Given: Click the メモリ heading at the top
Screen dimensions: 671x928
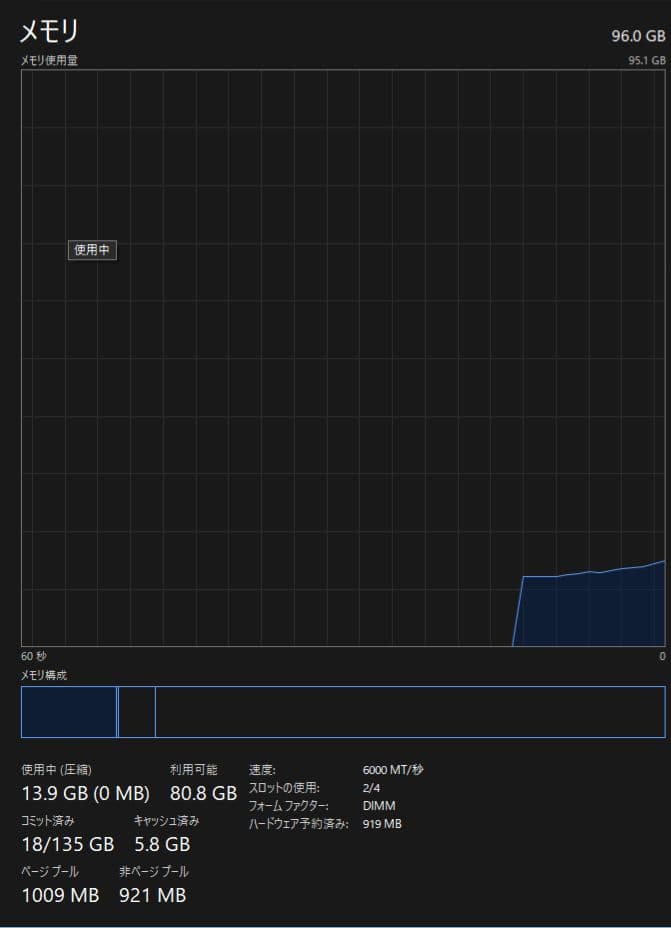Looking at the screenshot, I should click(x=49, y=32).
